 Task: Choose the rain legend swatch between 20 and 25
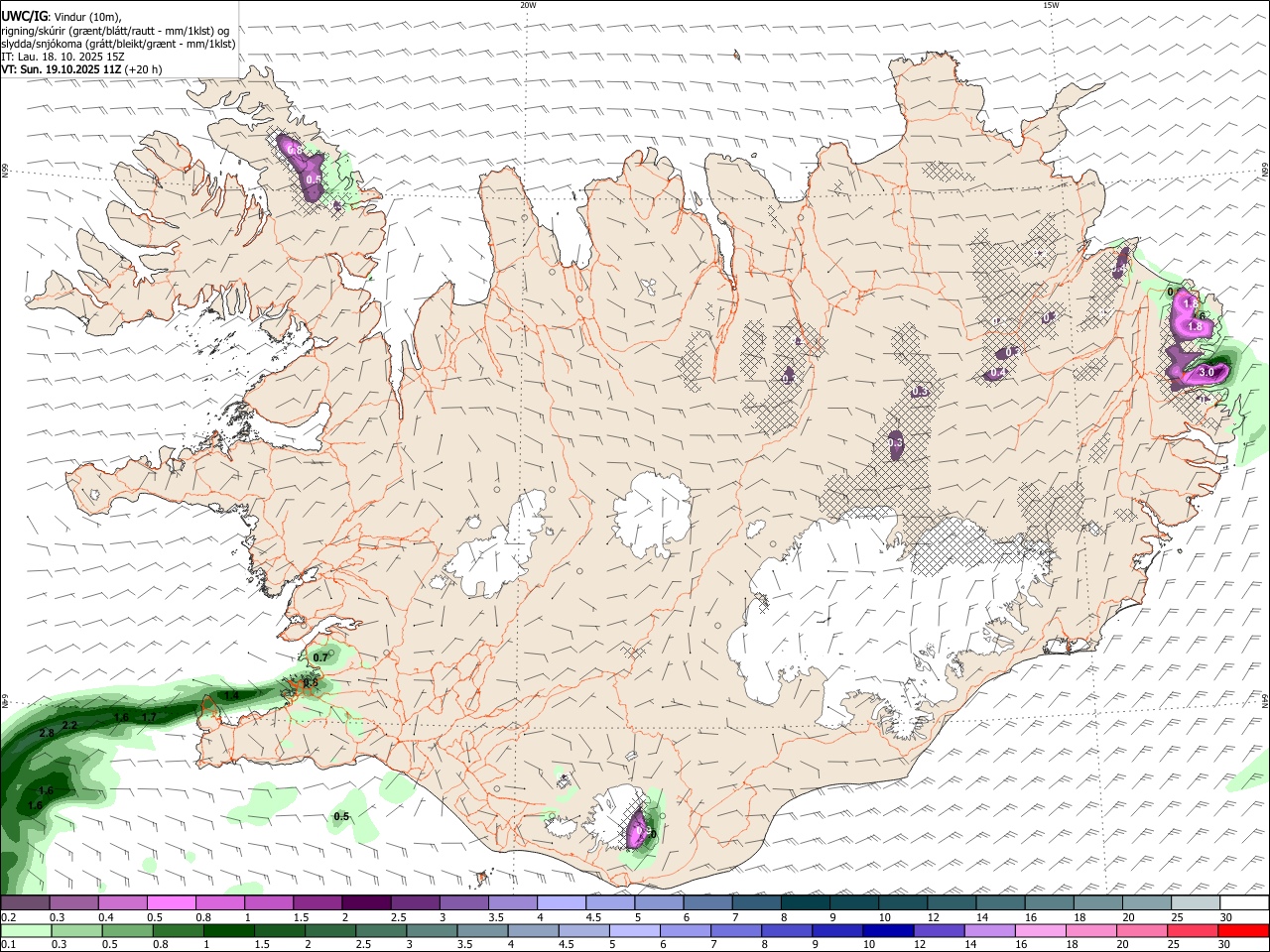point(1143,930)
